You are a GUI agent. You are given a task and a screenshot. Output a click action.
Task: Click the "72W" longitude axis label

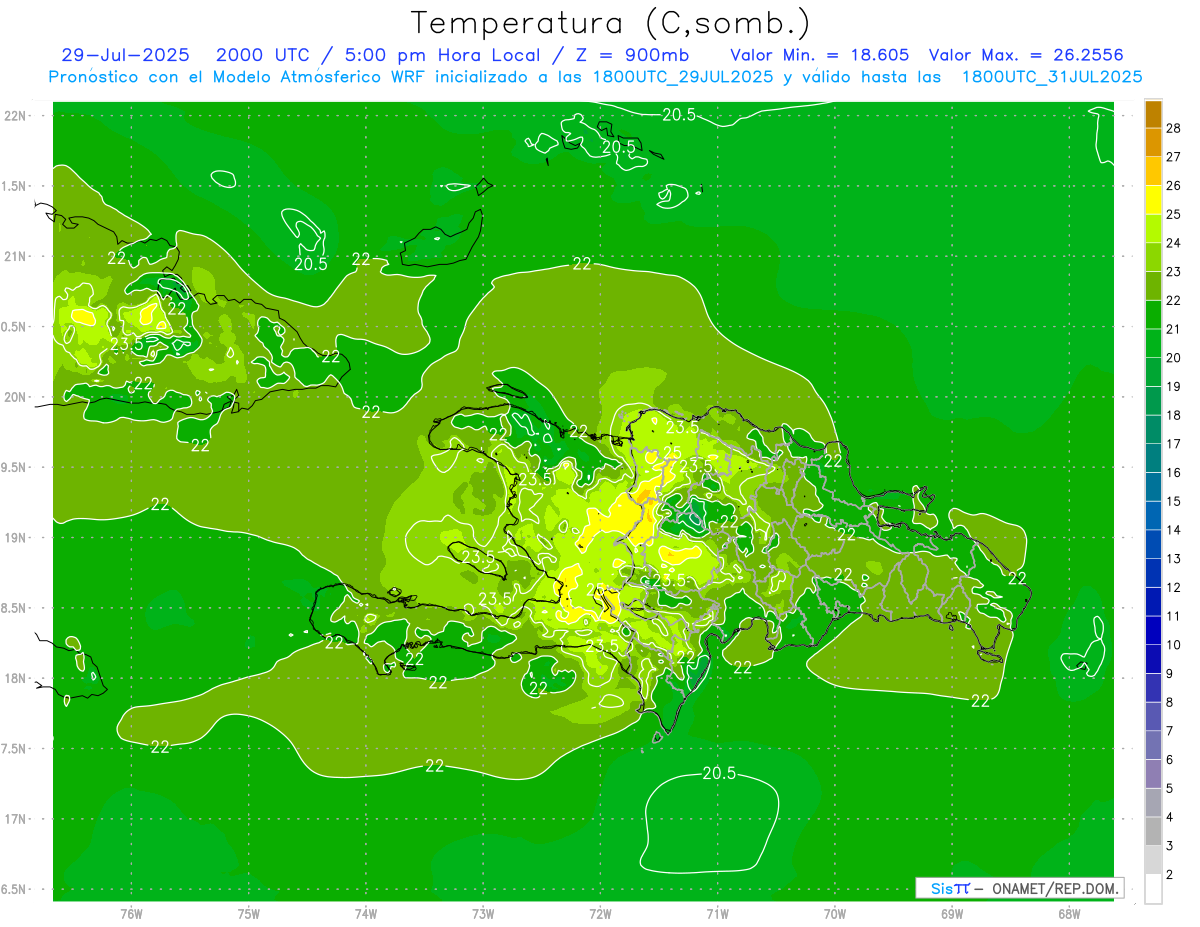click(600, 914)
